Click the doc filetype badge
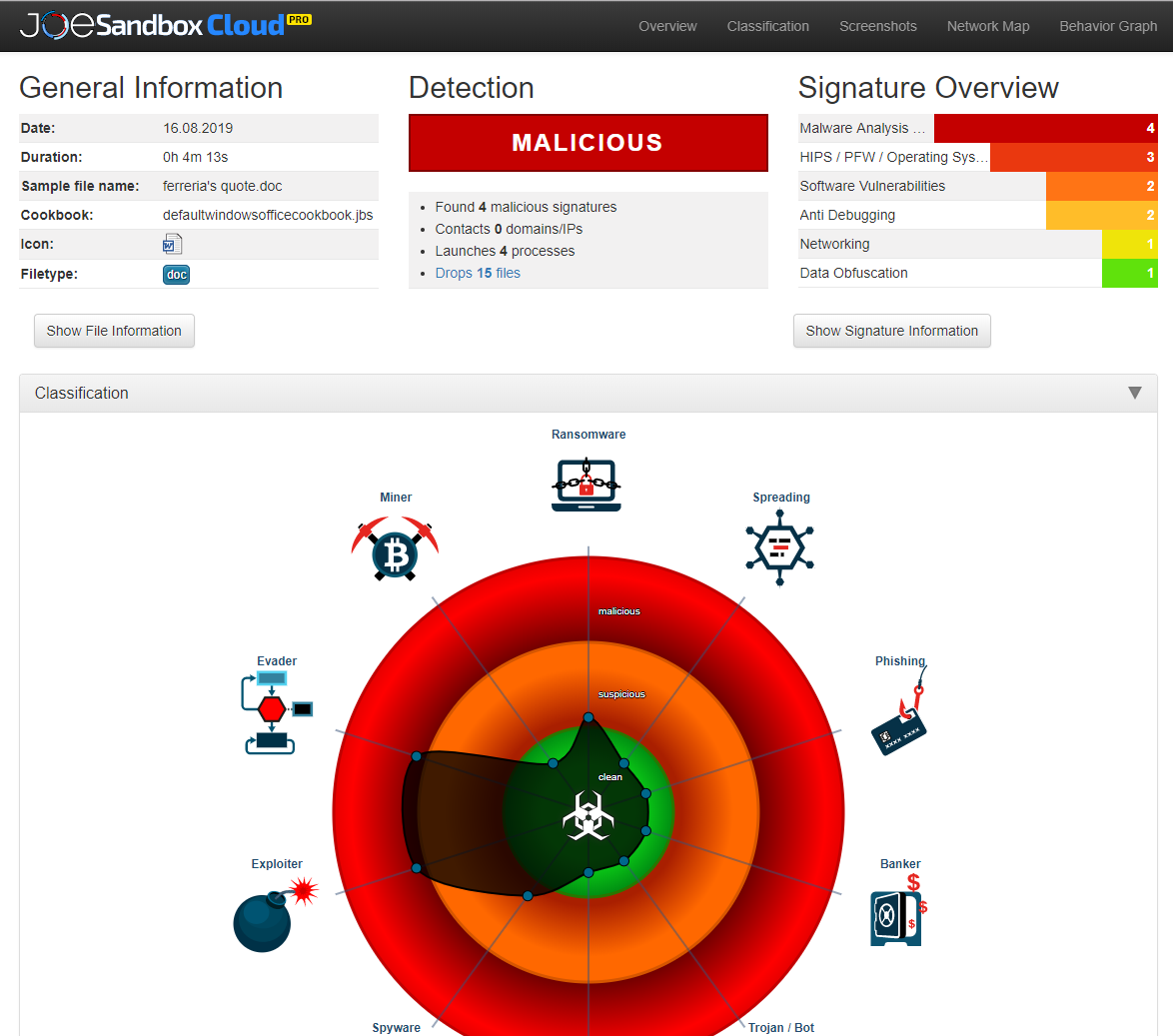The image size is (1173, 1036). coord(176,274)
